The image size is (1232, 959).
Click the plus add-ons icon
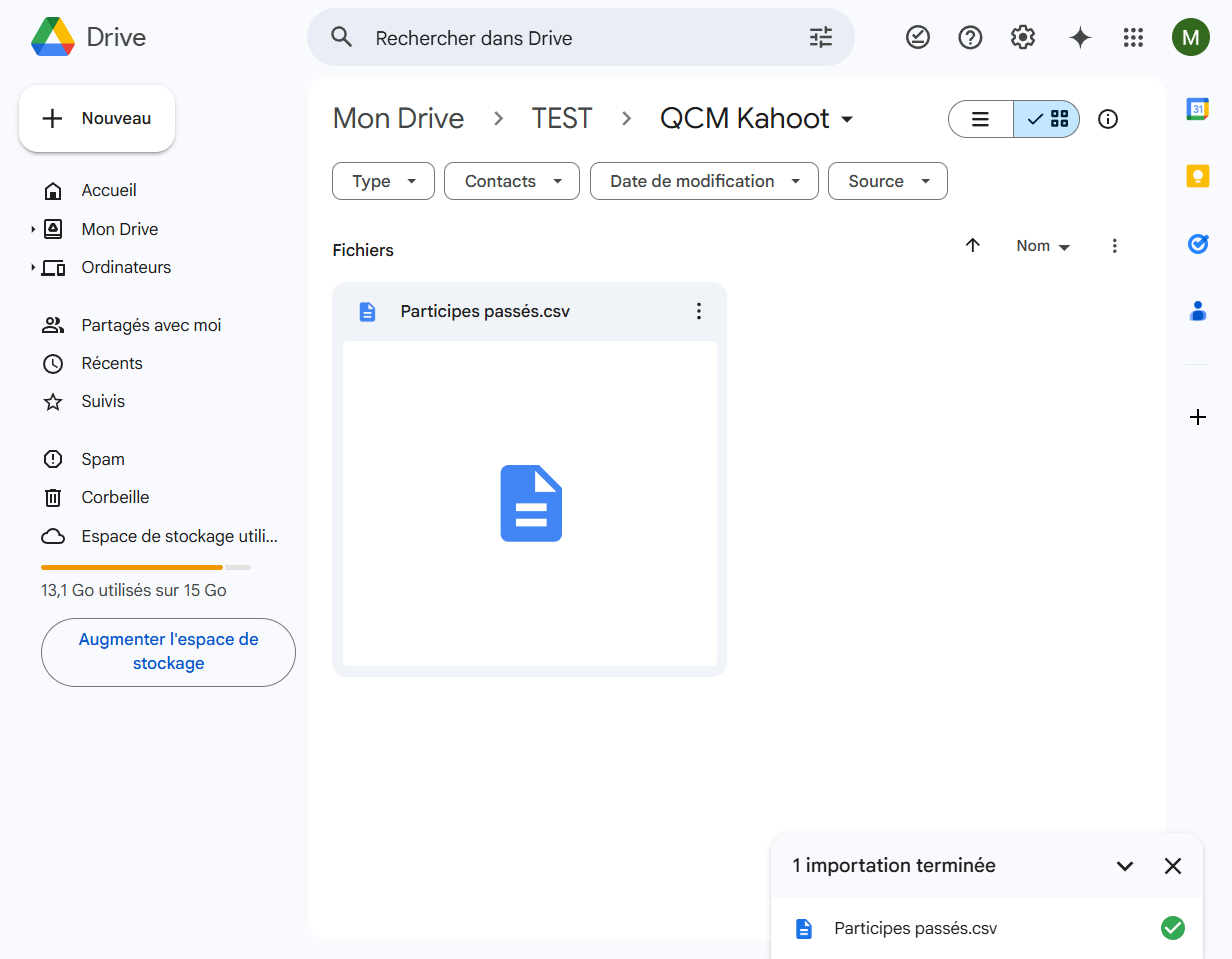(1198, 417)
